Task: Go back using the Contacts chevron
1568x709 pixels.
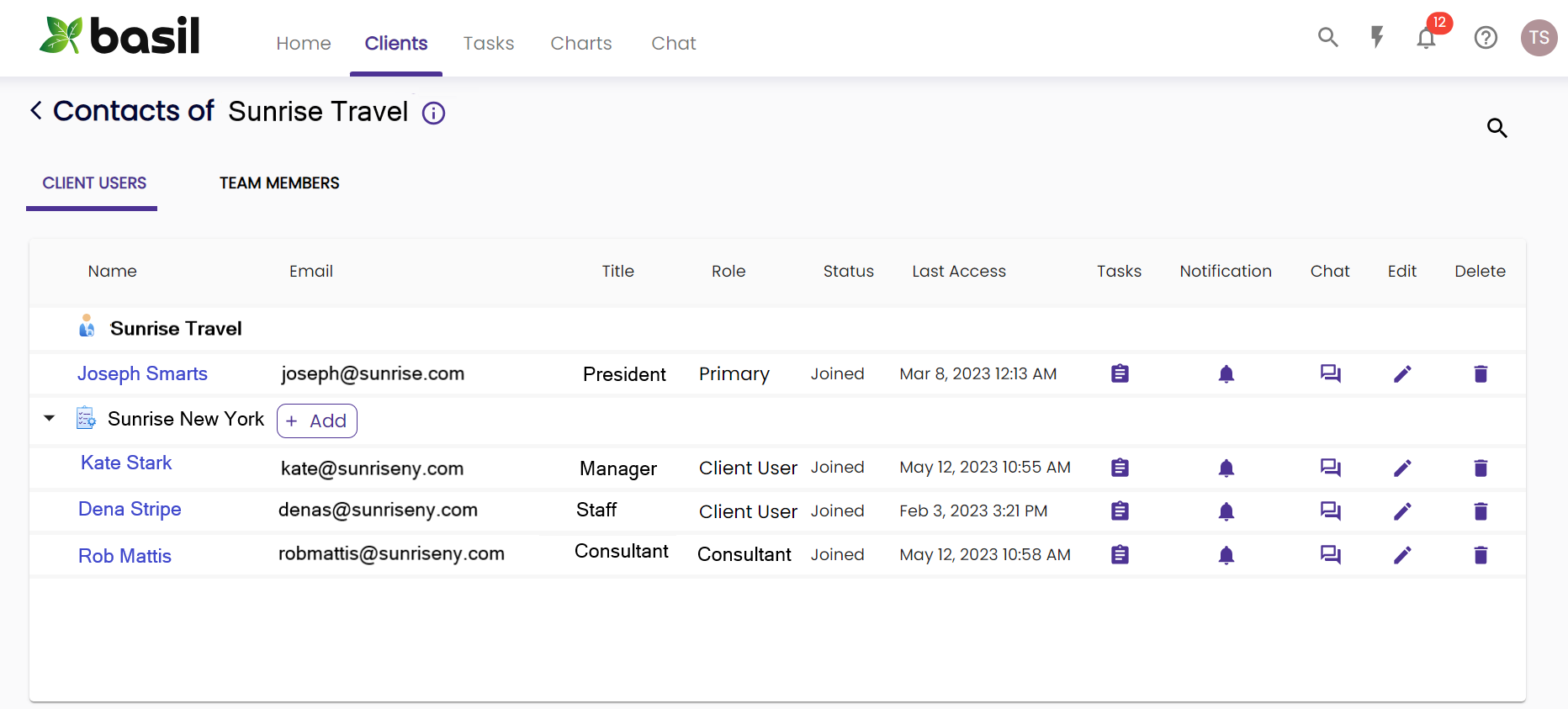Action: point(36,110)
